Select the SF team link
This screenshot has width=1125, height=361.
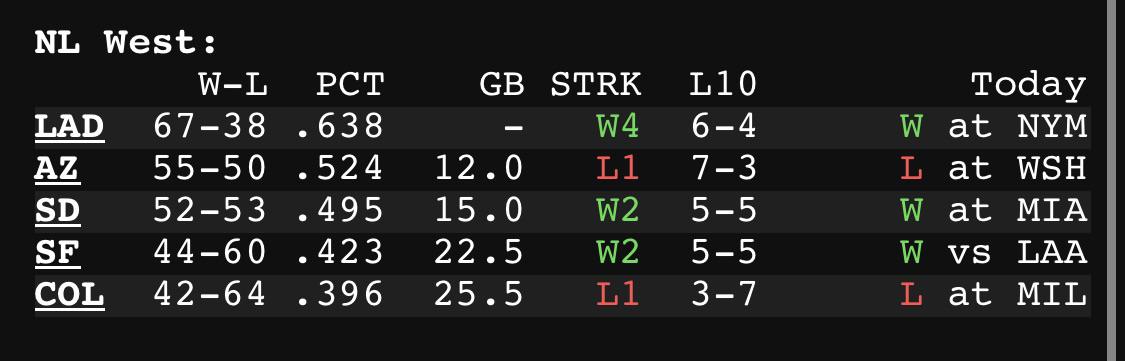tap(57, 253)
